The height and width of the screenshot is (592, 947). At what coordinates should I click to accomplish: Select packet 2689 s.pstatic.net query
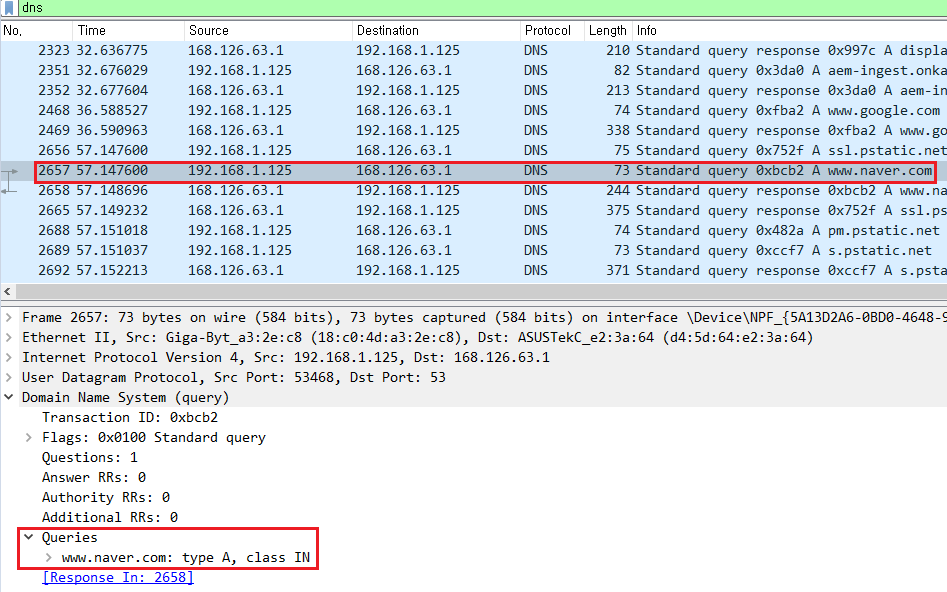click(x=474, y=251)
